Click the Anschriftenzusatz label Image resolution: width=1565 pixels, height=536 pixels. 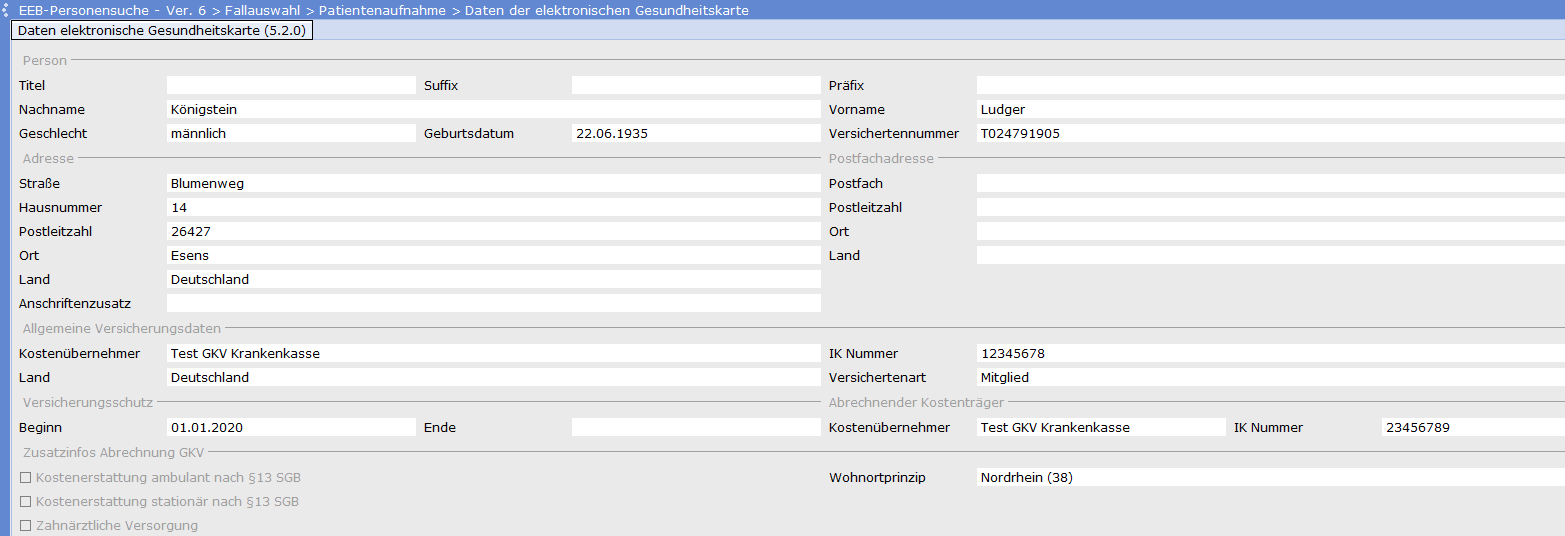[x=75, y=304]
